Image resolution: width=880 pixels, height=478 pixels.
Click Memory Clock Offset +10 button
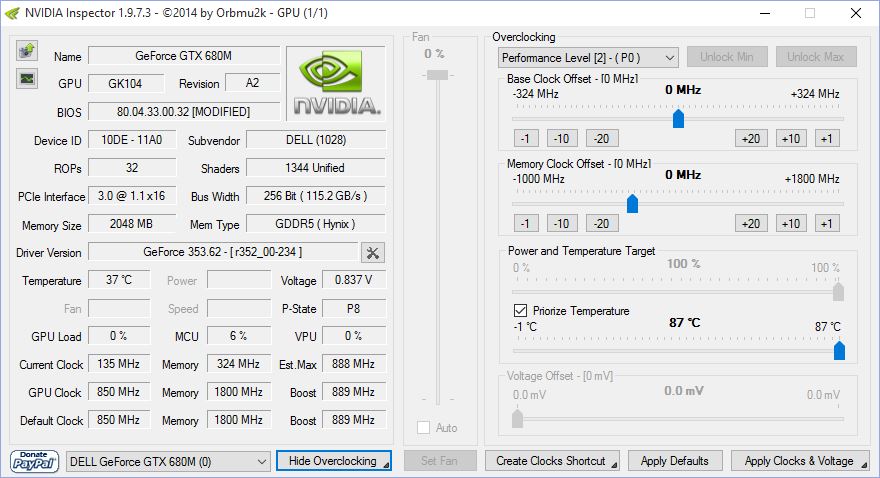tap(791, 223)
